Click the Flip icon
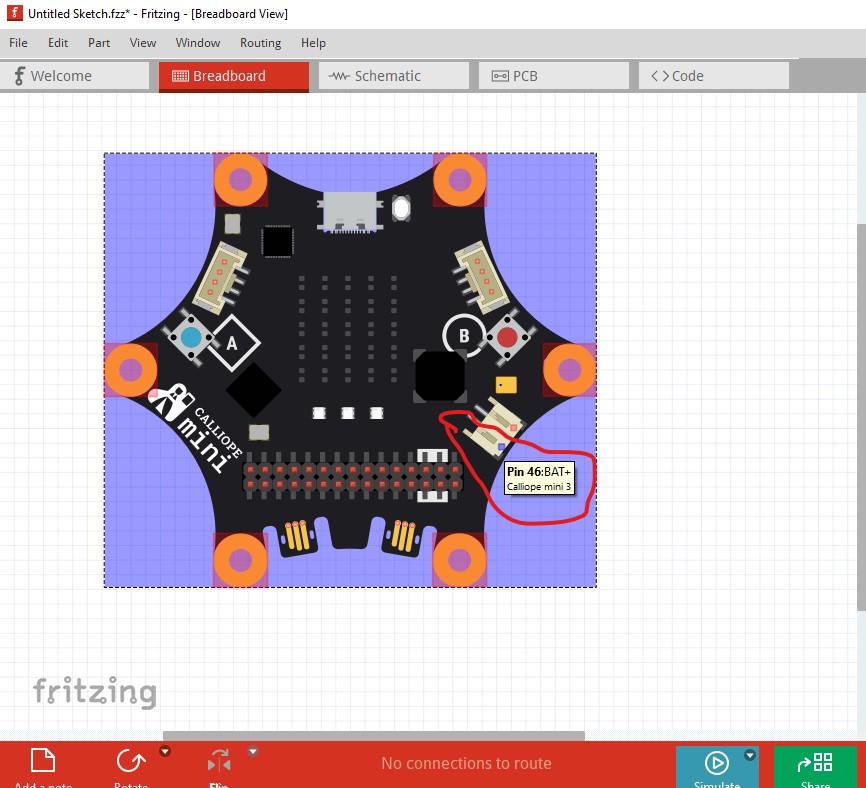 pyautogui.click(x=219, y=761)
